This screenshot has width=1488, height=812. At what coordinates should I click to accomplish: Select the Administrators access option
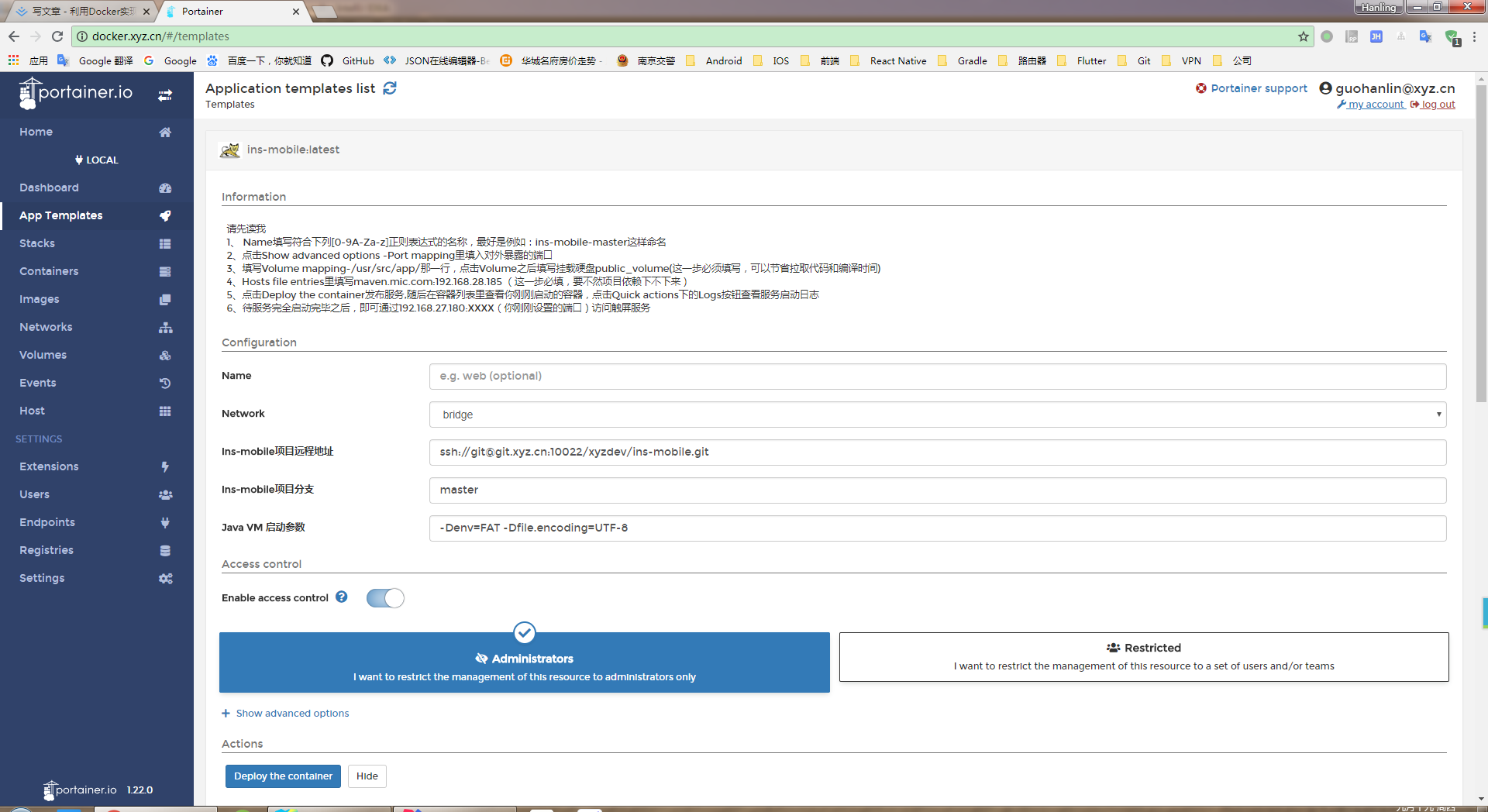tap(525, 662)
